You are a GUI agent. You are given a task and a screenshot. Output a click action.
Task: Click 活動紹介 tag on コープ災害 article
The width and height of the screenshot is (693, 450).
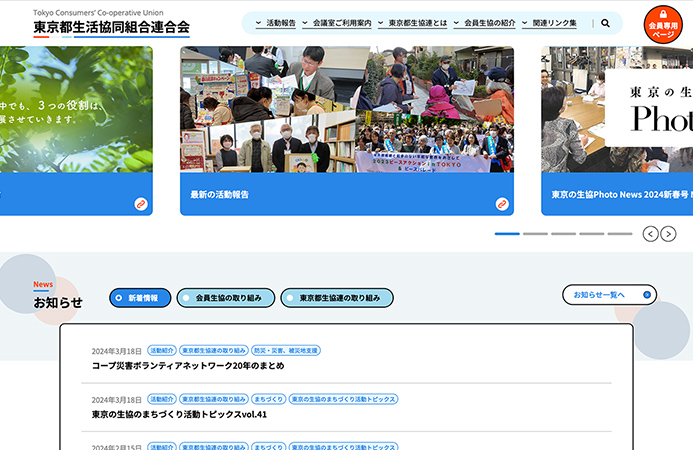tap(162, 351)
